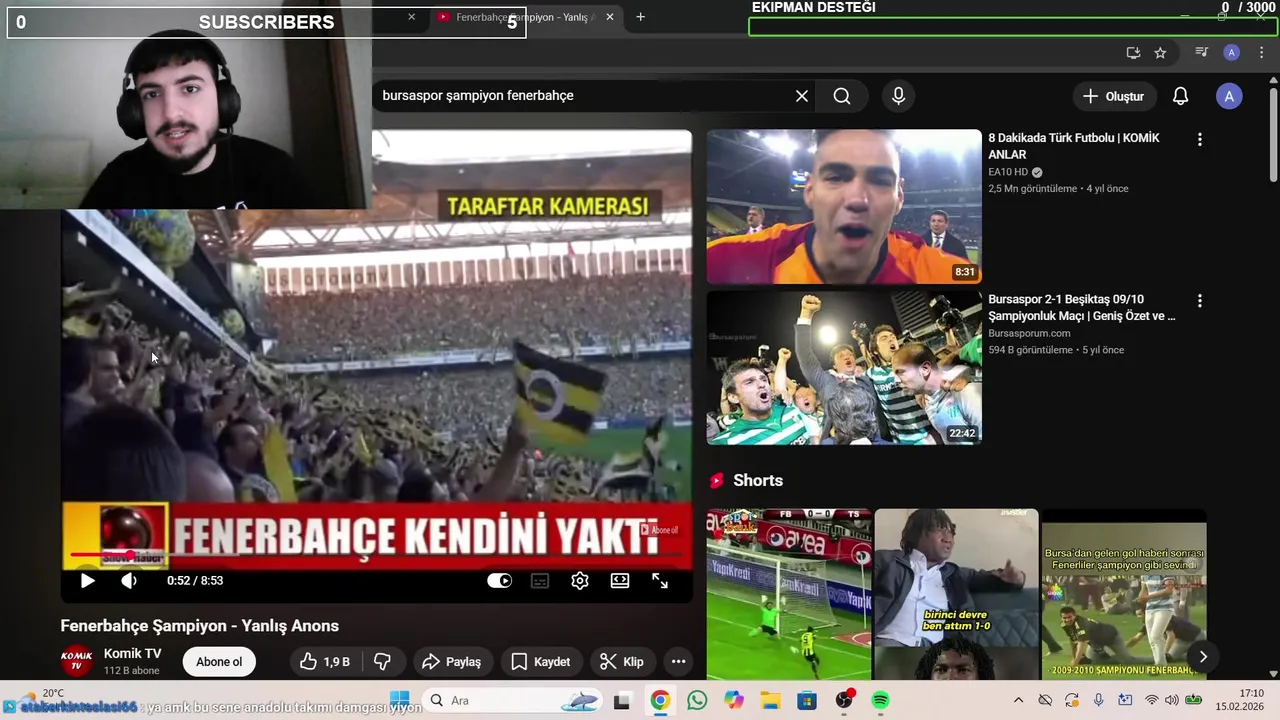Clear the YouTube search box text
The width and height of the screenshot is (1280, 720).
tap(802, 96)
